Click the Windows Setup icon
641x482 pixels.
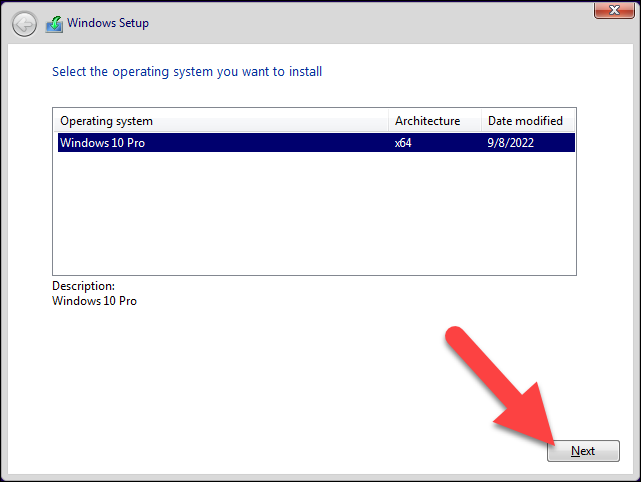[x=54, y=24]
